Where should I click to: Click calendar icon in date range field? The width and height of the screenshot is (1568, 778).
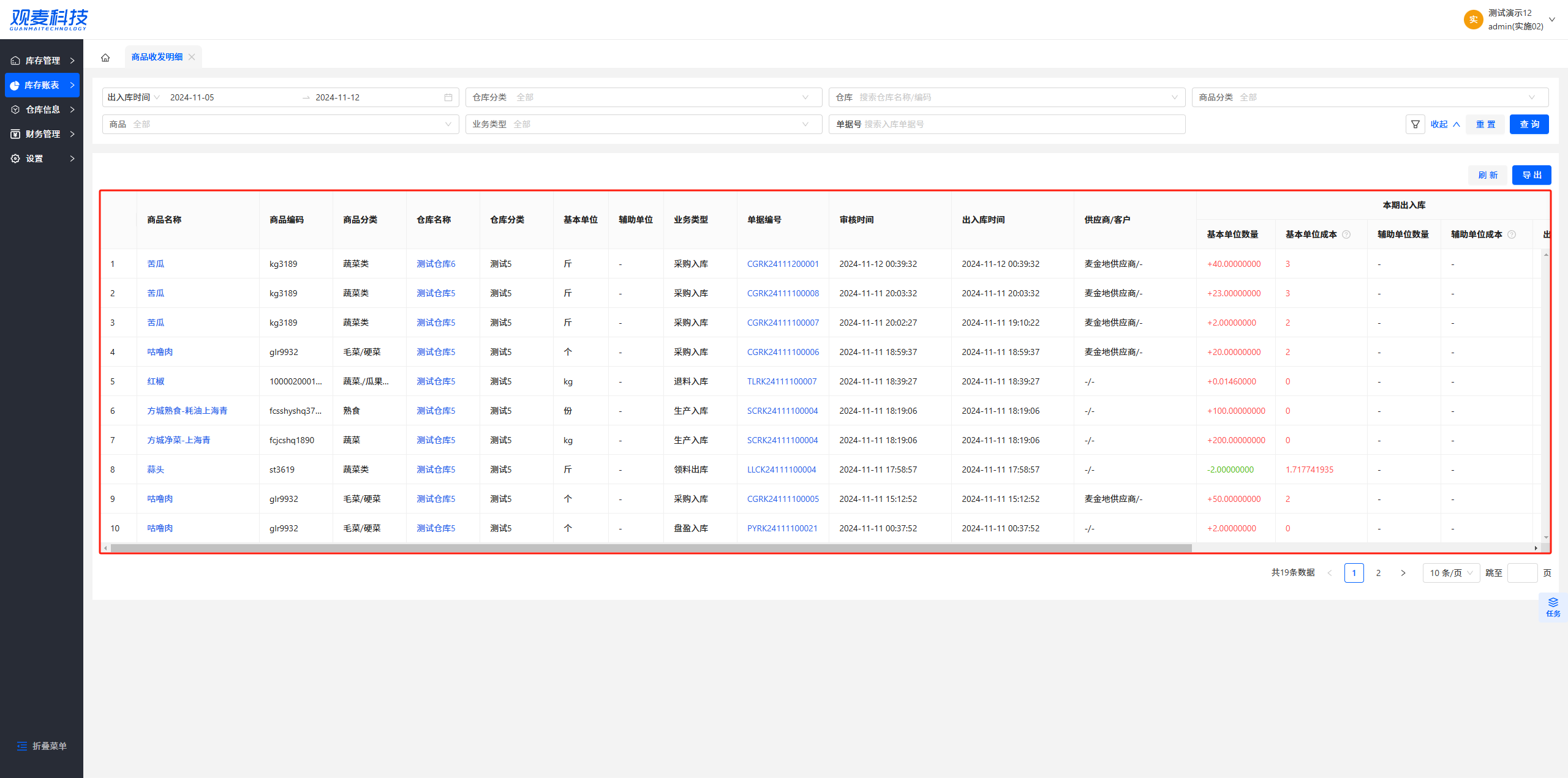click(x=448, y=97)
